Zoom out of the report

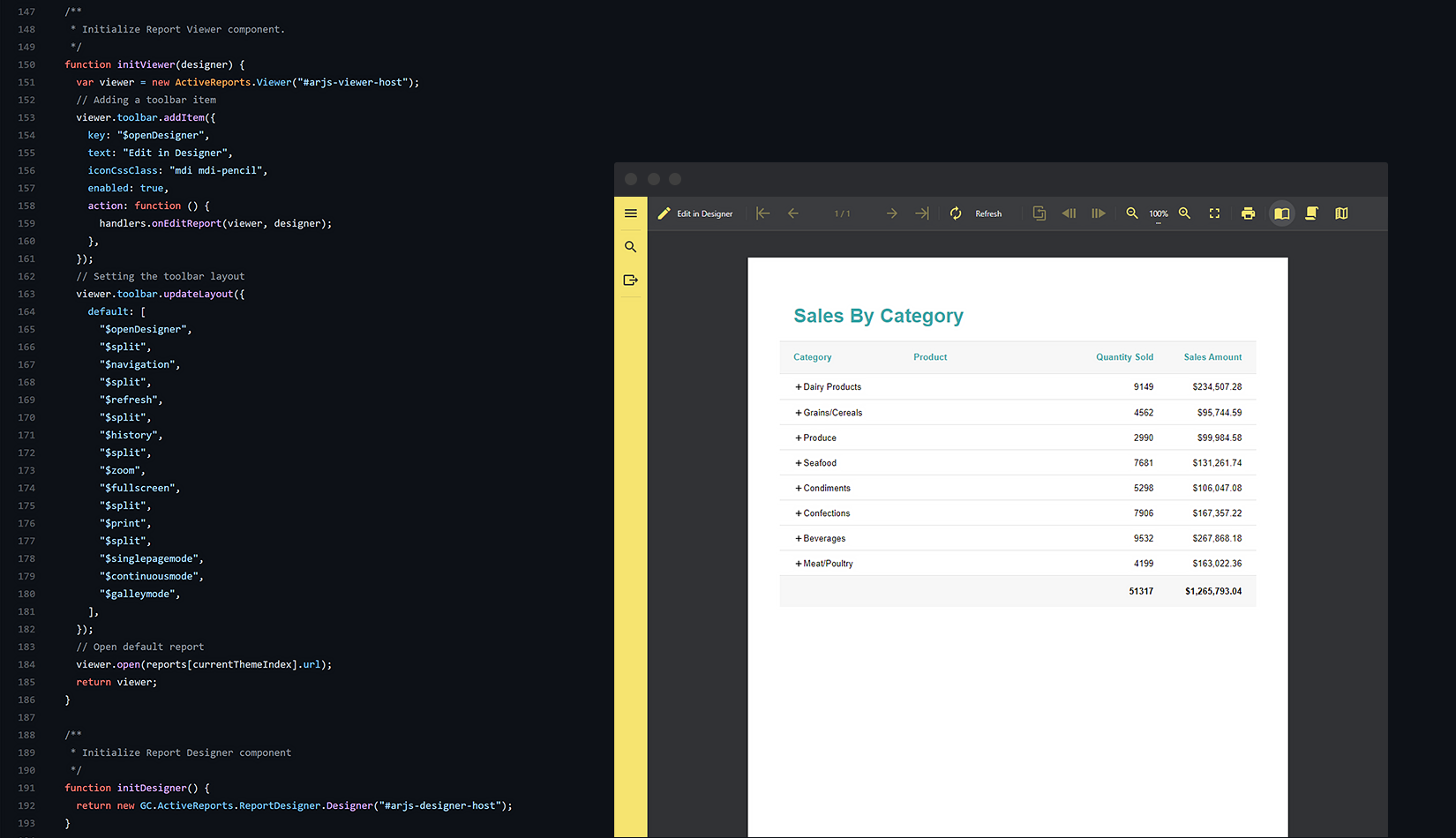coord(1131,213)
